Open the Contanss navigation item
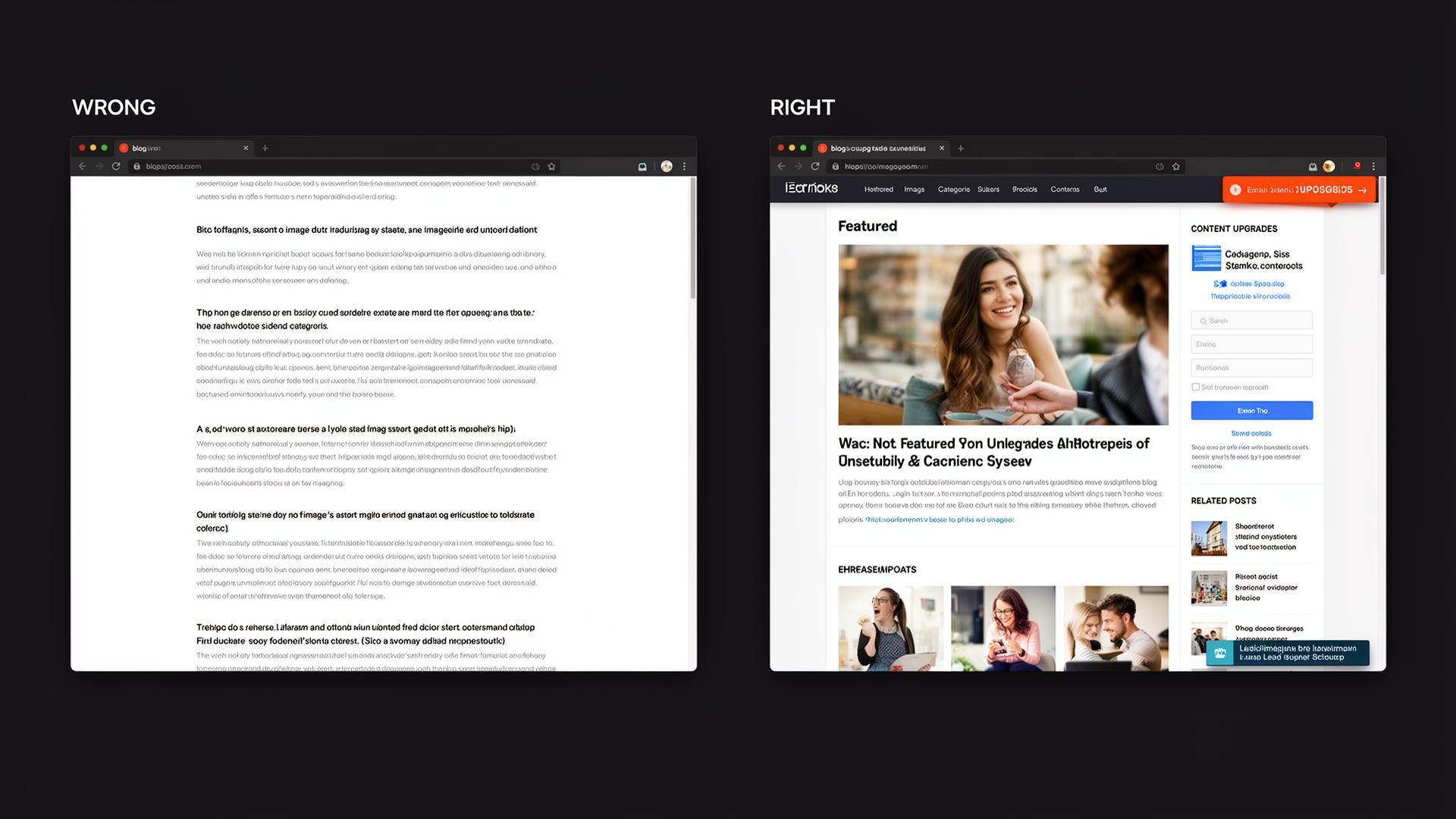Viewport: 1456px width, 819px height. (1065, 190)
